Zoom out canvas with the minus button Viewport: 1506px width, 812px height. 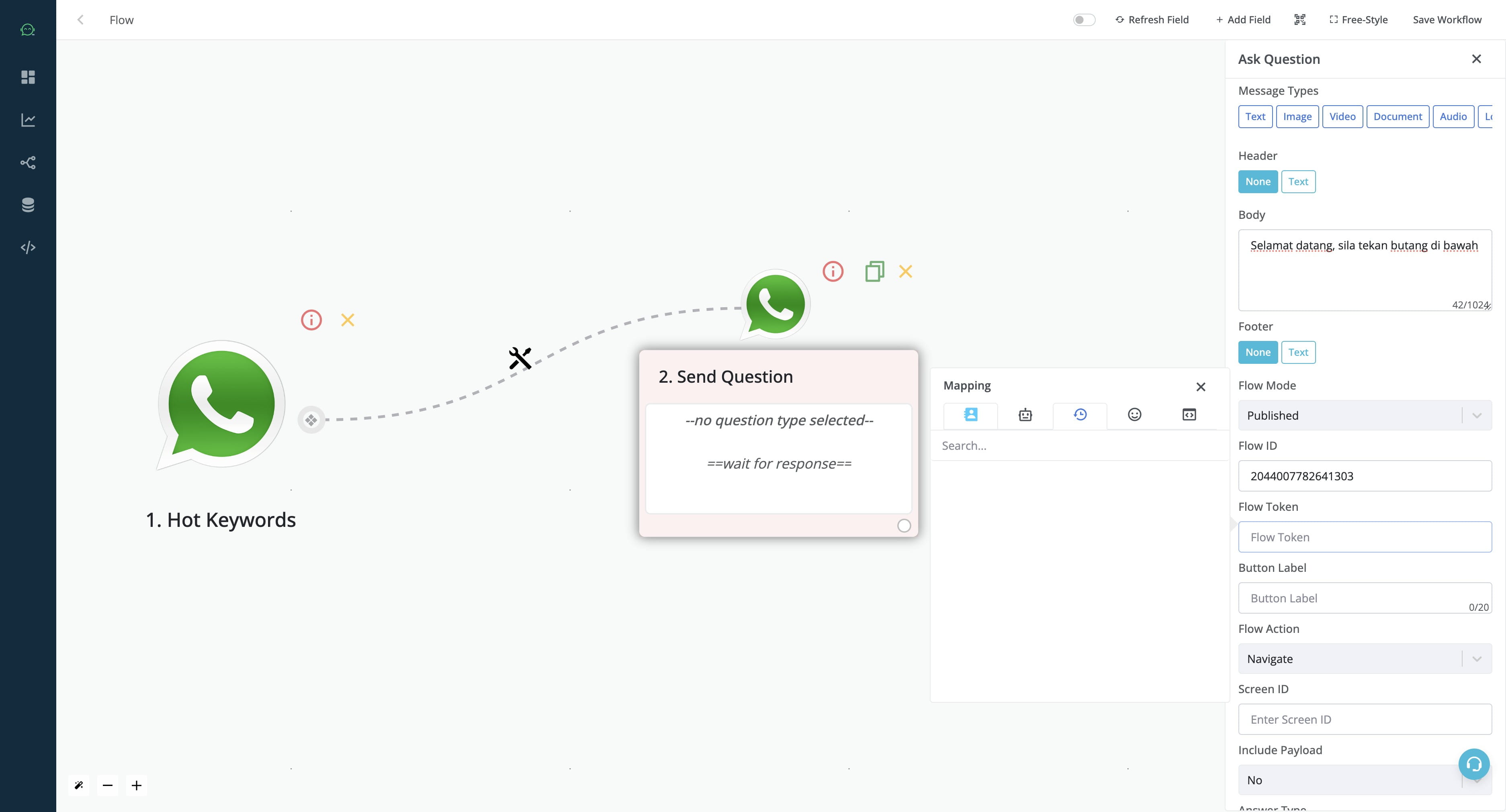[108, 785]
